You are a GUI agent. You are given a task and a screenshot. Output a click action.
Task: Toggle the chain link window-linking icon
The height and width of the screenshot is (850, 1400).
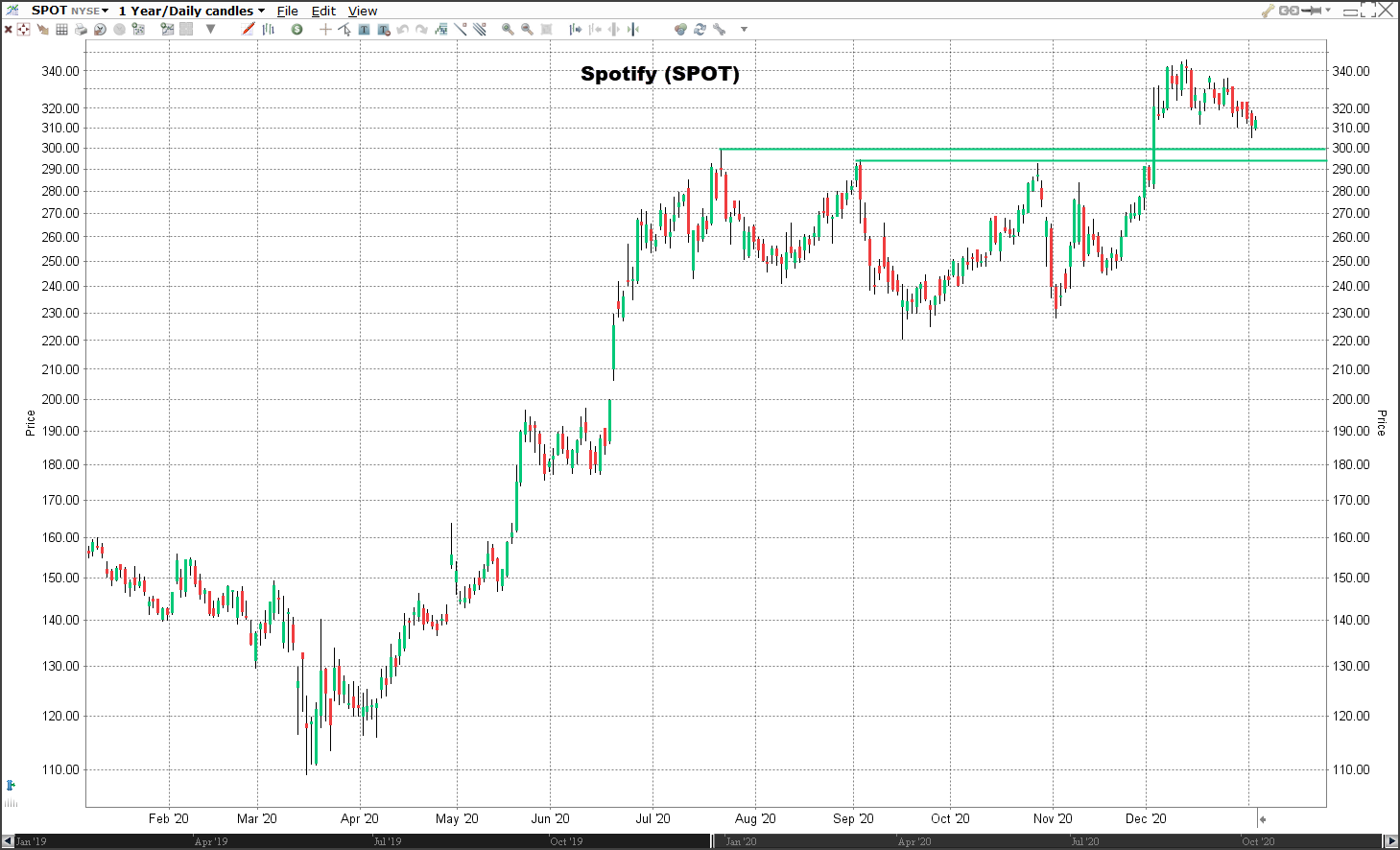point(1289,11)
